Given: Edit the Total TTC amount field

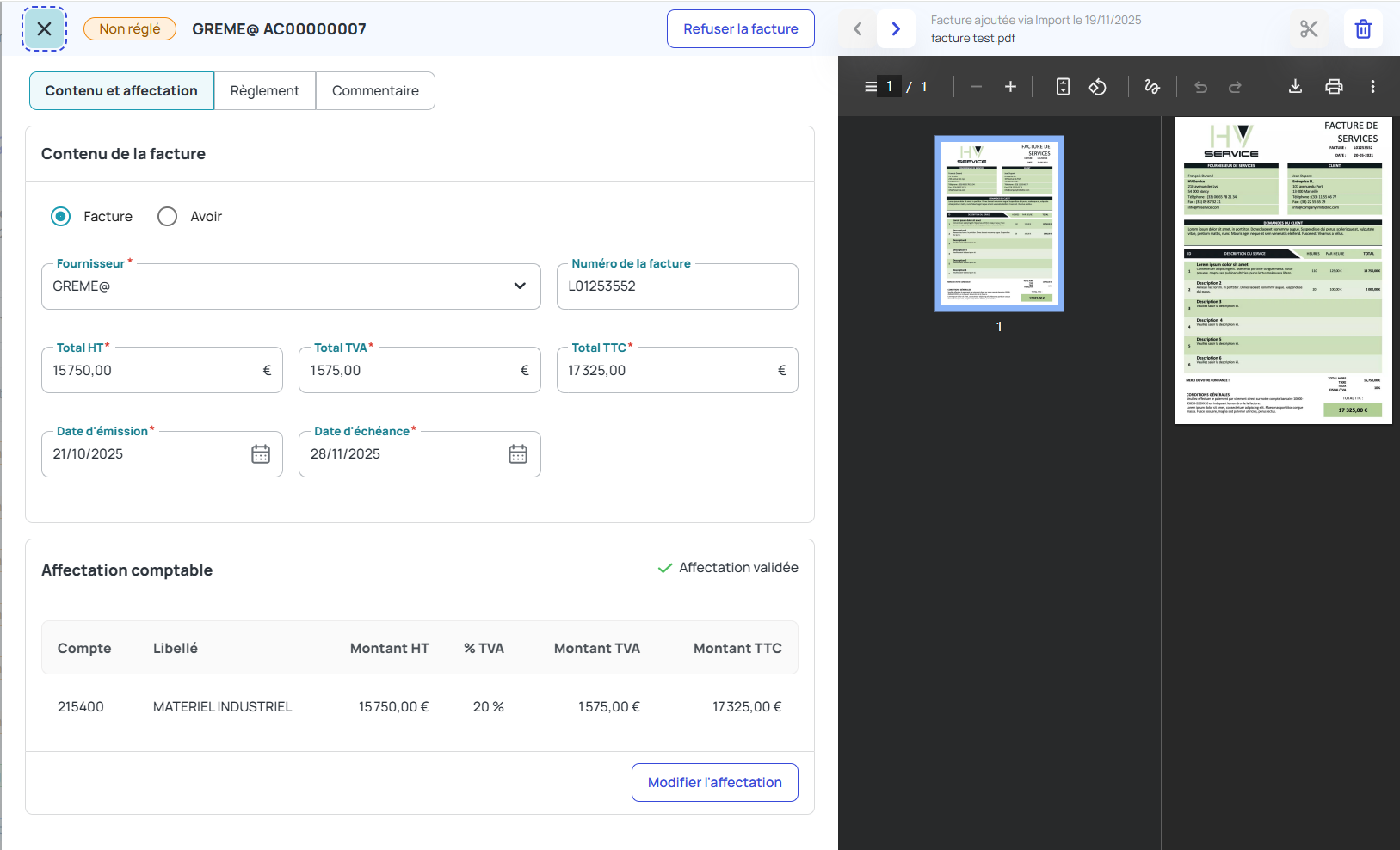Looking at the screenshot, I should [x=677, y=370].
